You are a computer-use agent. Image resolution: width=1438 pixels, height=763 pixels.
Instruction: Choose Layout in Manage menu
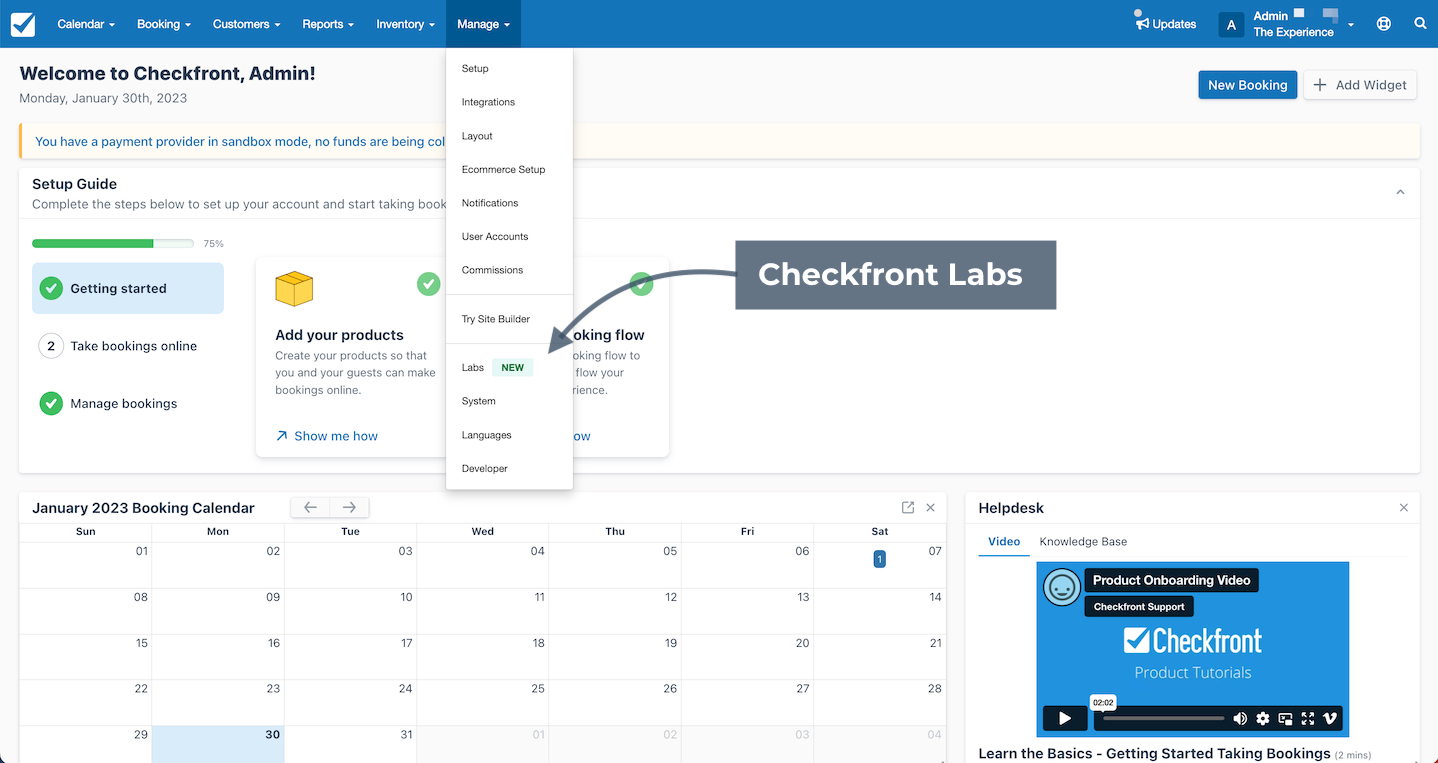tap(509, 136)
